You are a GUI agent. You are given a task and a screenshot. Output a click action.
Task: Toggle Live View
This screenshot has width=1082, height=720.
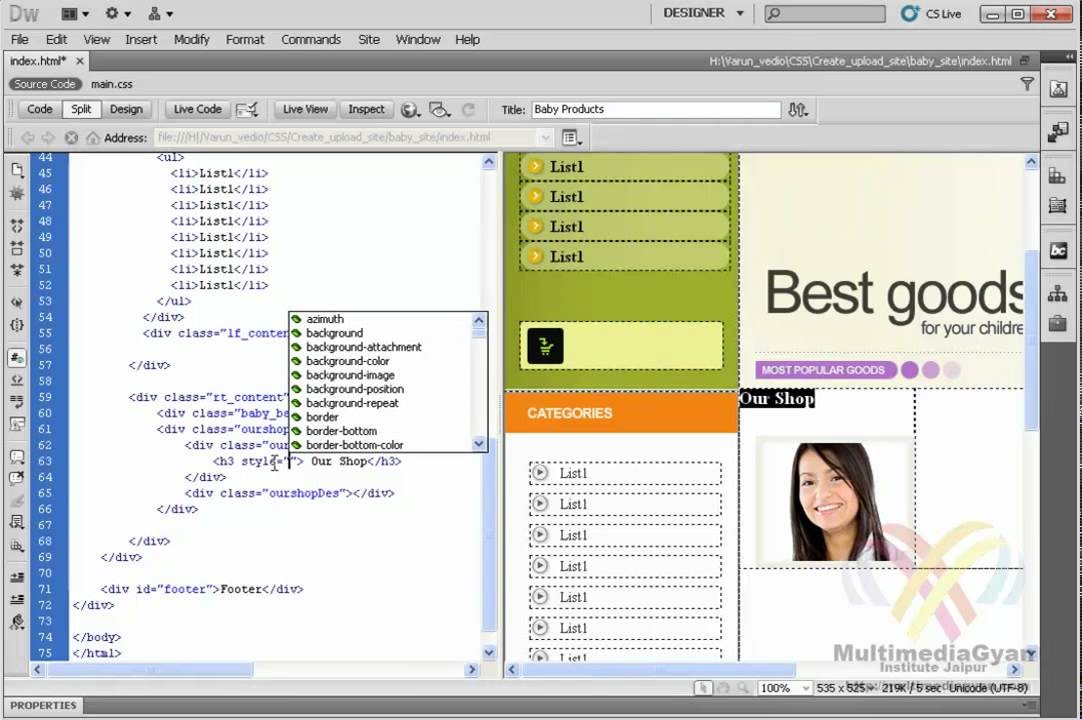click(305, 109)
